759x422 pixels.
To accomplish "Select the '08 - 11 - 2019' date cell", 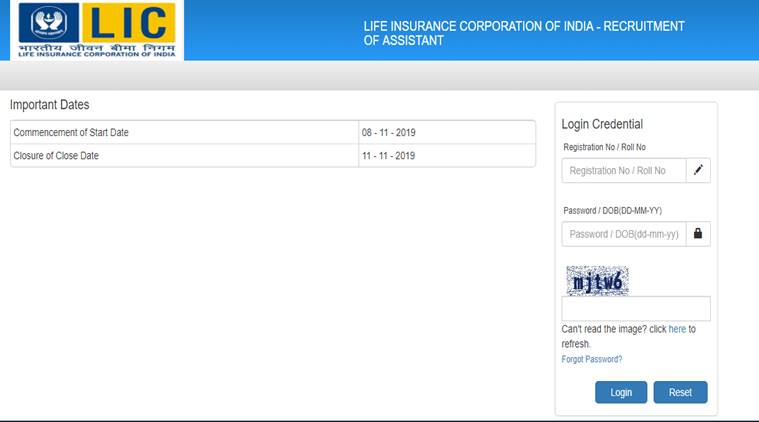I will 447,133.
